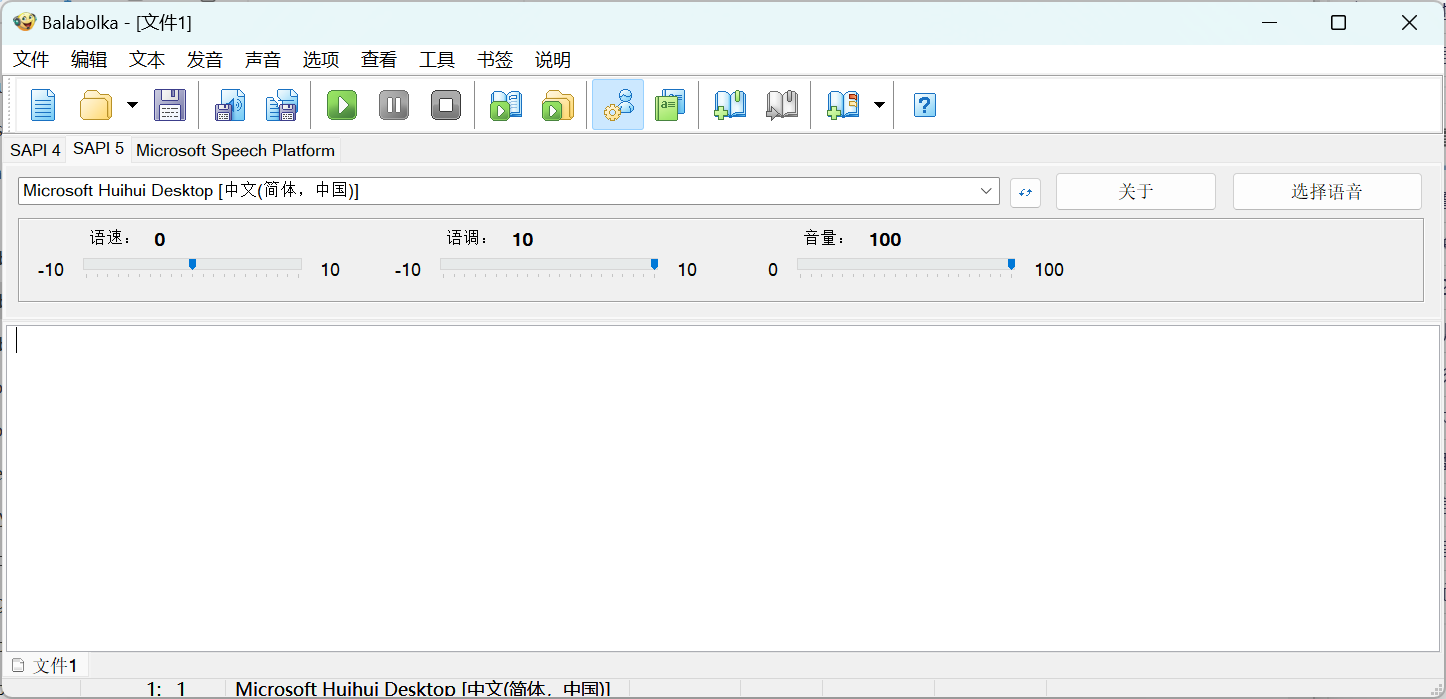The height and width of the screenshot is (699, 1446).
Task: Toggle the voice settings panel icon
Action: pyautogui.click(x=618, y=105)
